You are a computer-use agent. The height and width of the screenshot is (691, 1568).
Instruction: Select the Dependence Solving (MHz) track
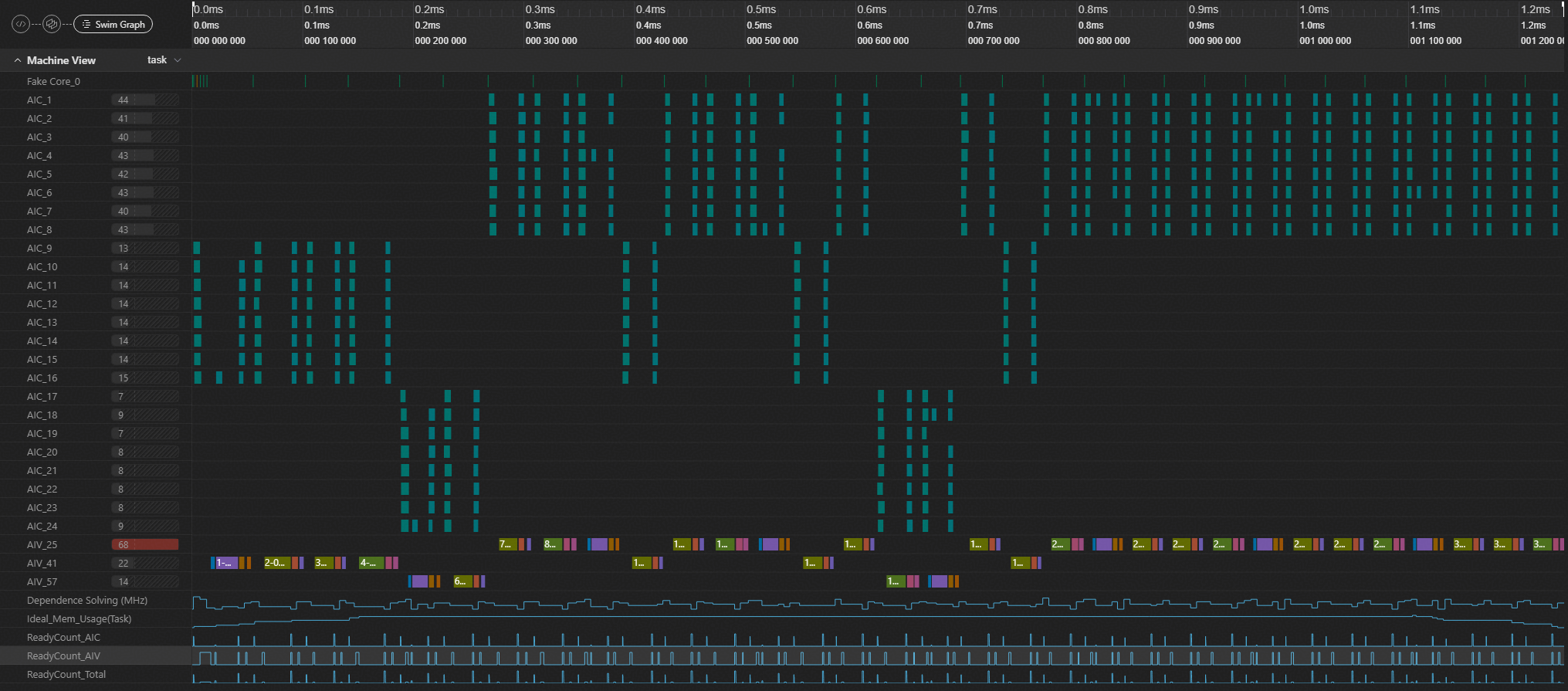[86, 601]
